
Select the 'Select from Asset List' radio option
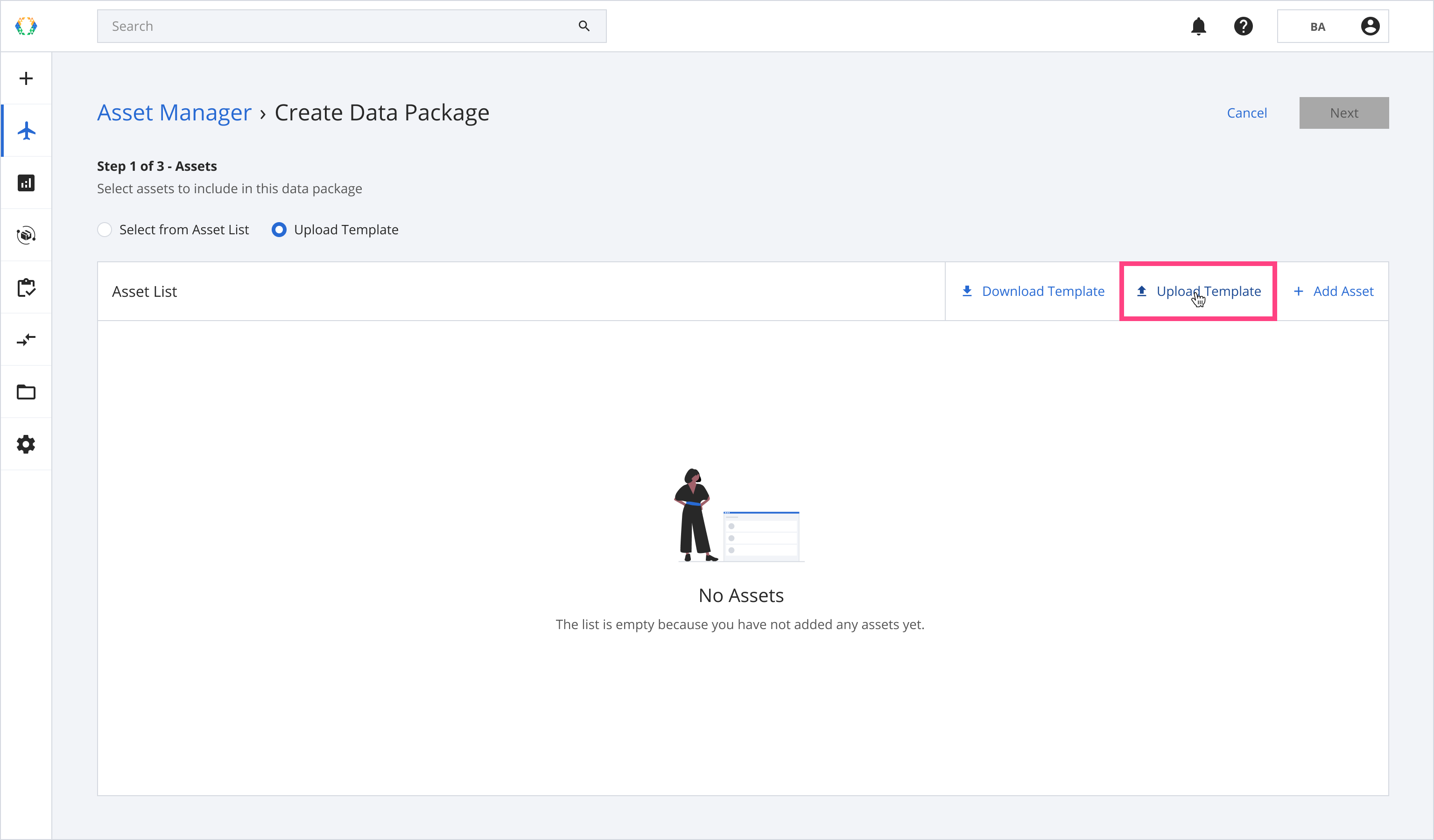coord(105,230)
